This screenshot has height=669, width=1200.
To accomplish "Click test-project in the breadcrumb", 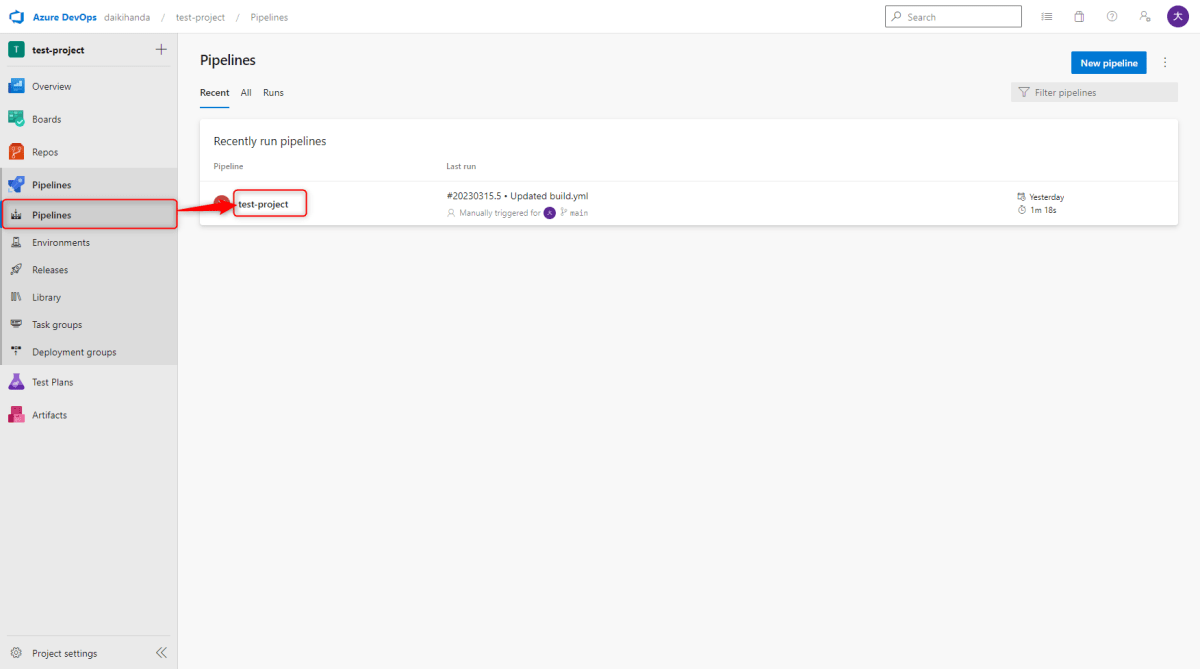I will click(x=200, y=17).
